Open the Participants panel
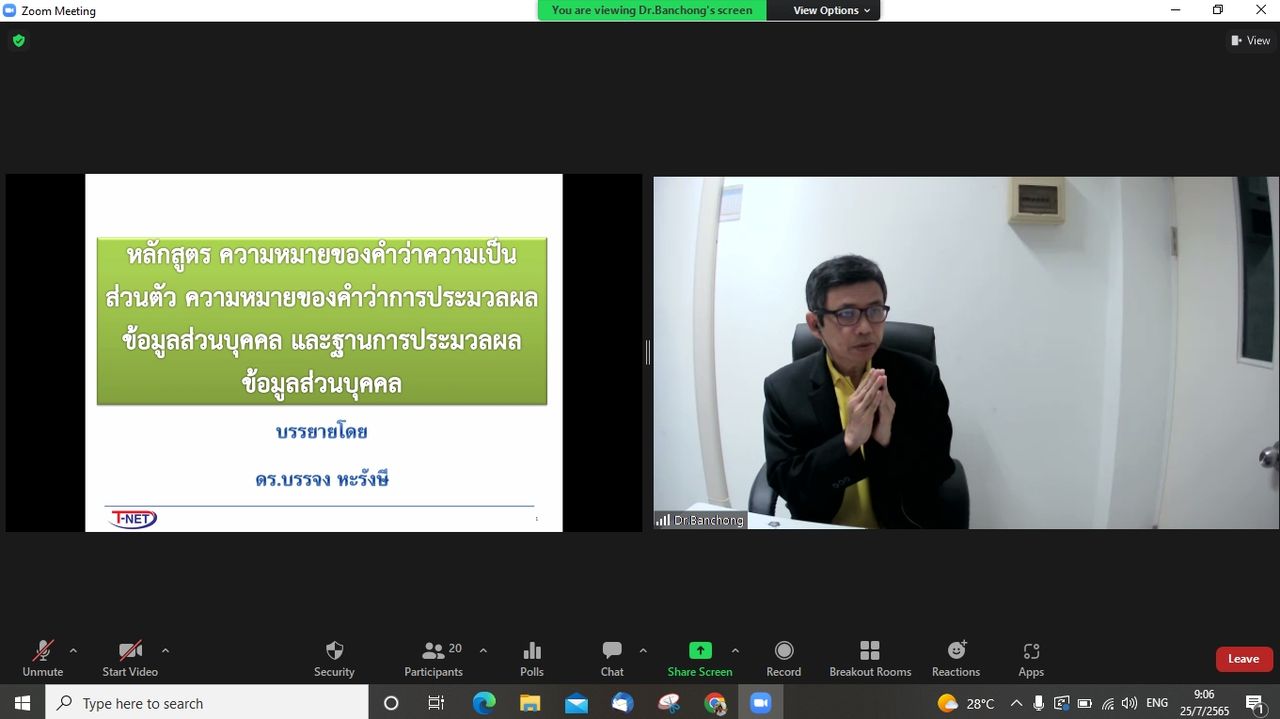The height and width of the screenshot is (719, 1280). (433, 657)
